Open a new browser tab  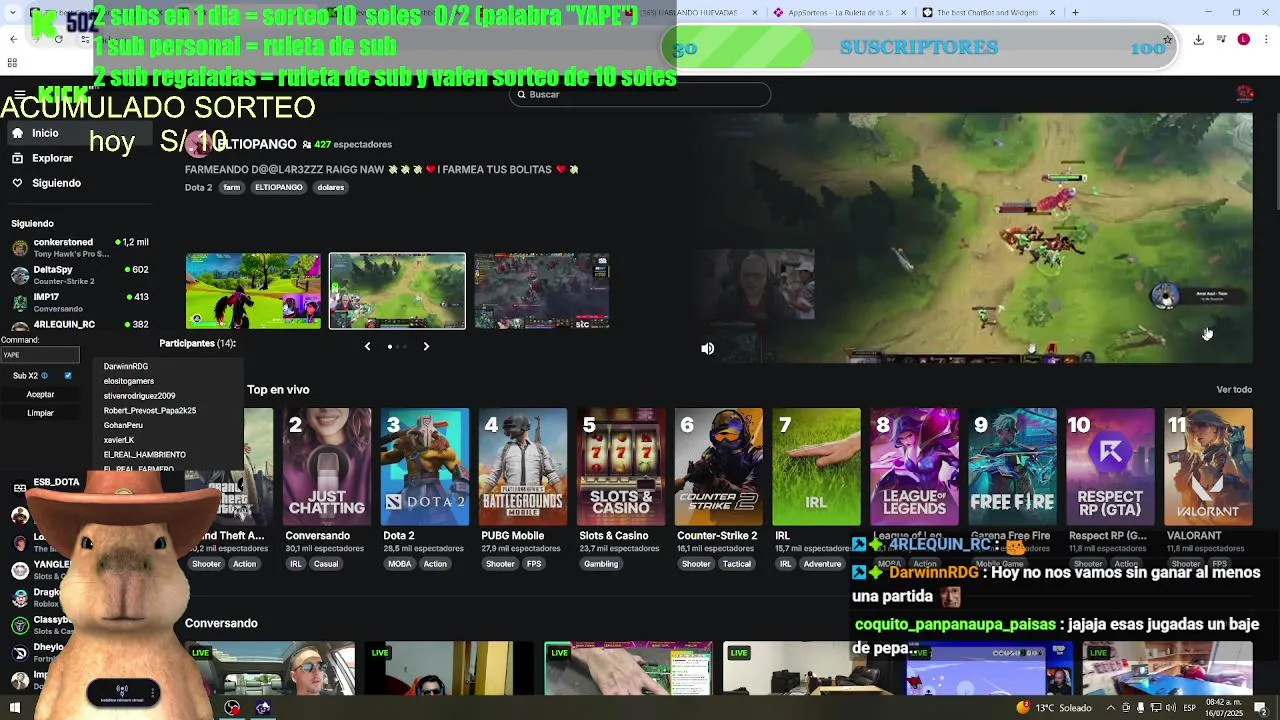[x=1075, y=13]
